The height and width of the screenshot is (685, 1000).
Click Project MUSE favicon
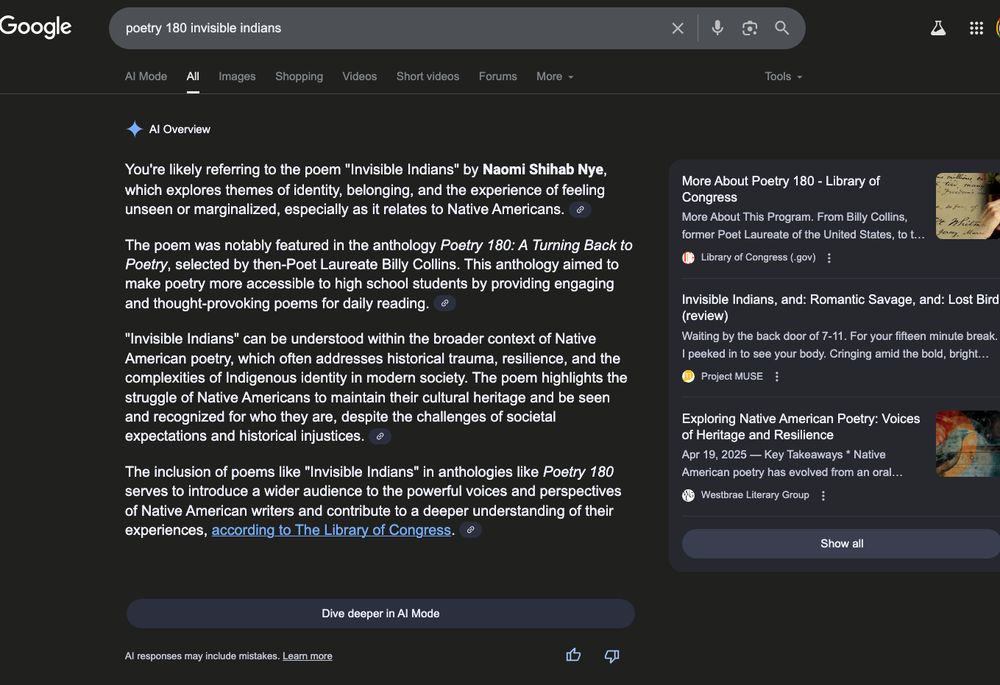point(688,376)
